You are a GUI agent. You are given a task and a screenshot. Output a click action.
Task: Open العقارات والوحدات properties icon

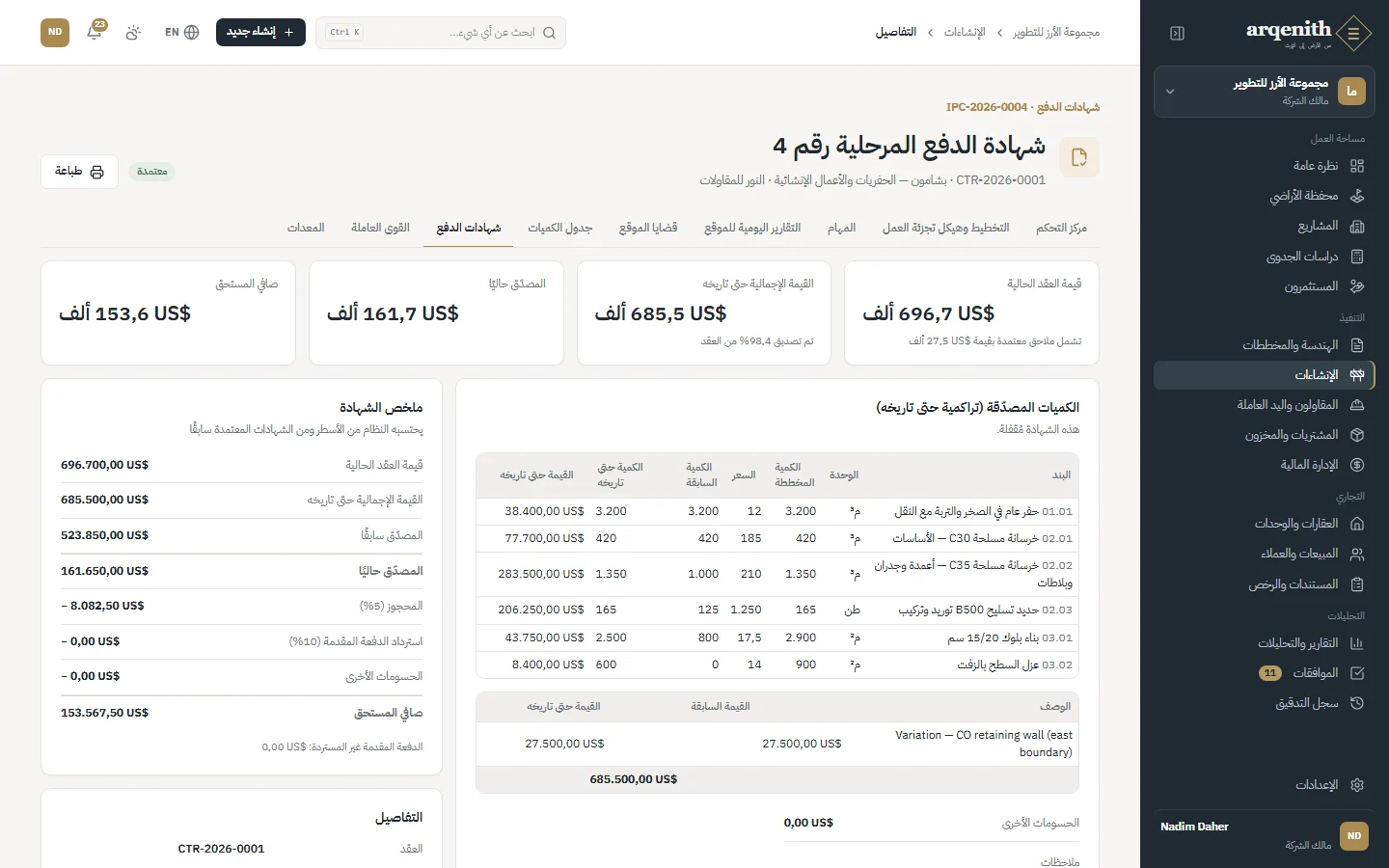[1357, 524]
